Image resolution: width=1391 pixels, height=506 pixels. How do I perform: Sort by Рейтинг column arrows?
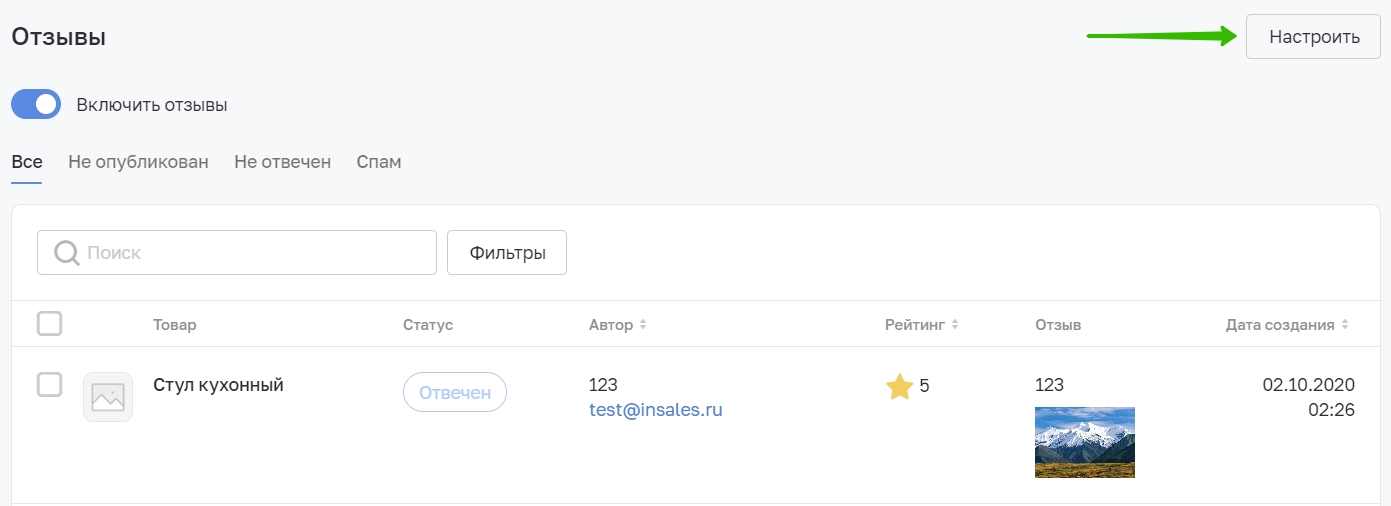[955, 325]
